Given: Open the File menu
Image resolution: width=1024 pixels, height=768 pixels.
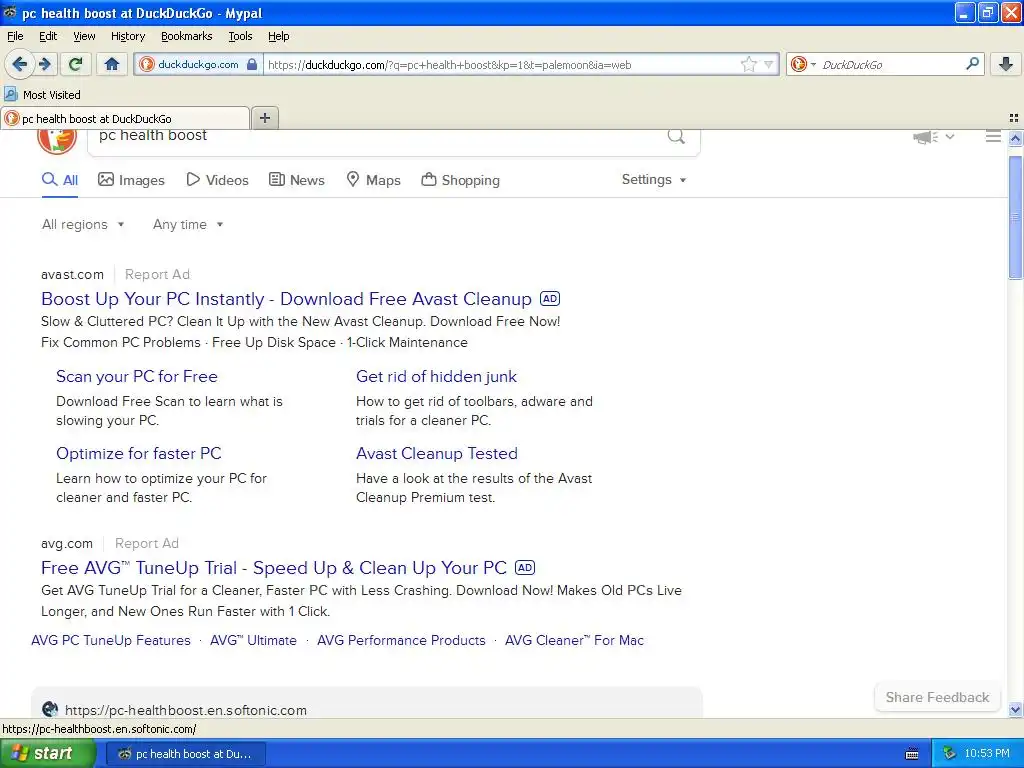Looking at the screenshot, I should 15,36.
